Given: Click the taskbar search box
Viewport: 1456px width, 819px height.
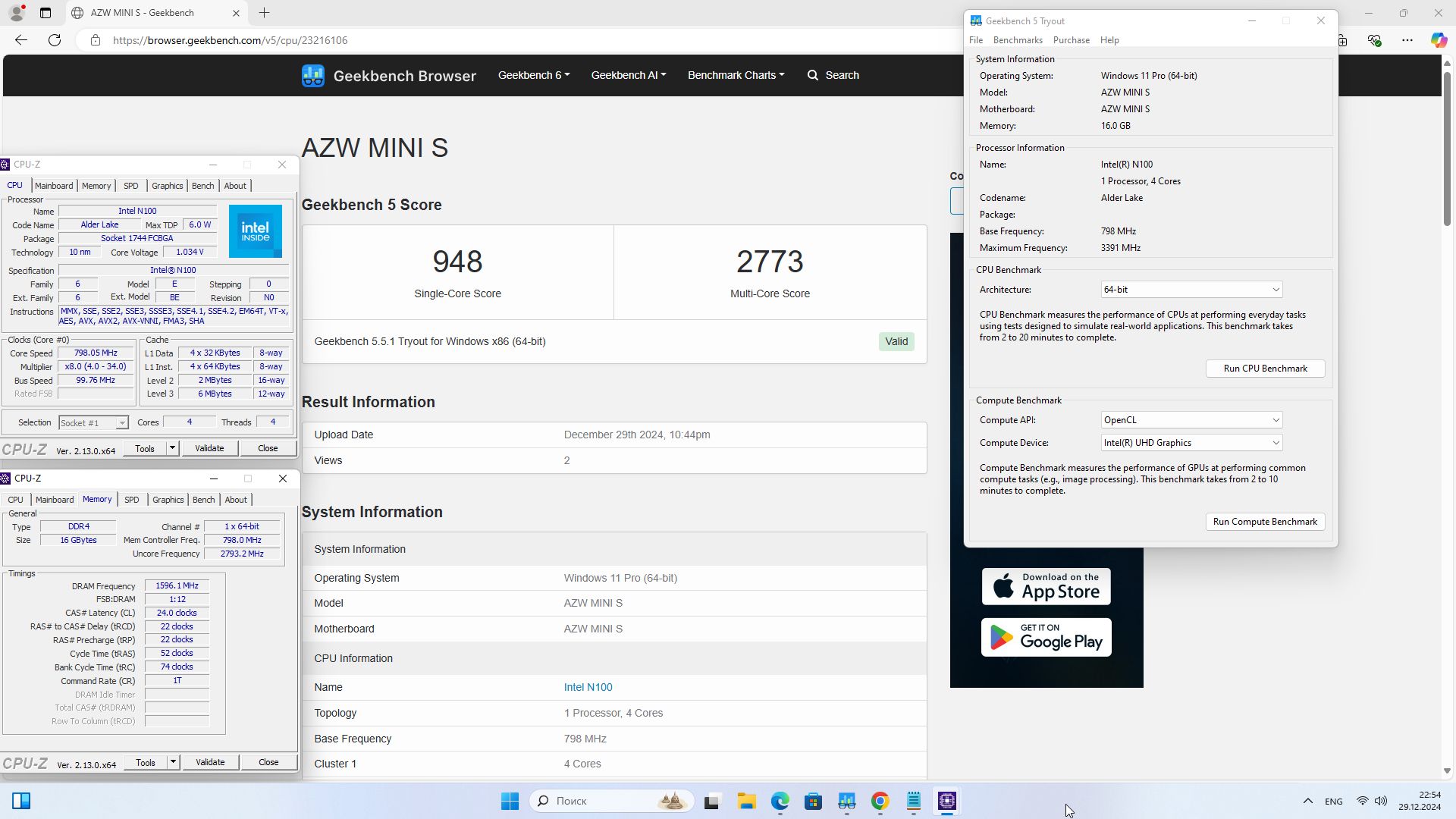Looking at the screenshot, I should (x=611, y=801).
